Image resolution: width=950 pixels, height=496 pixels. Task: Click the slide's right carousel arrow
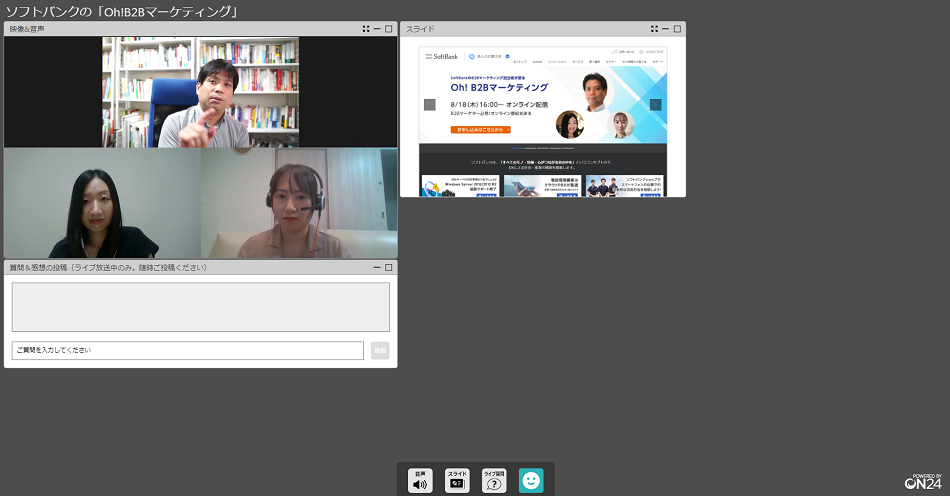(655, 104)
